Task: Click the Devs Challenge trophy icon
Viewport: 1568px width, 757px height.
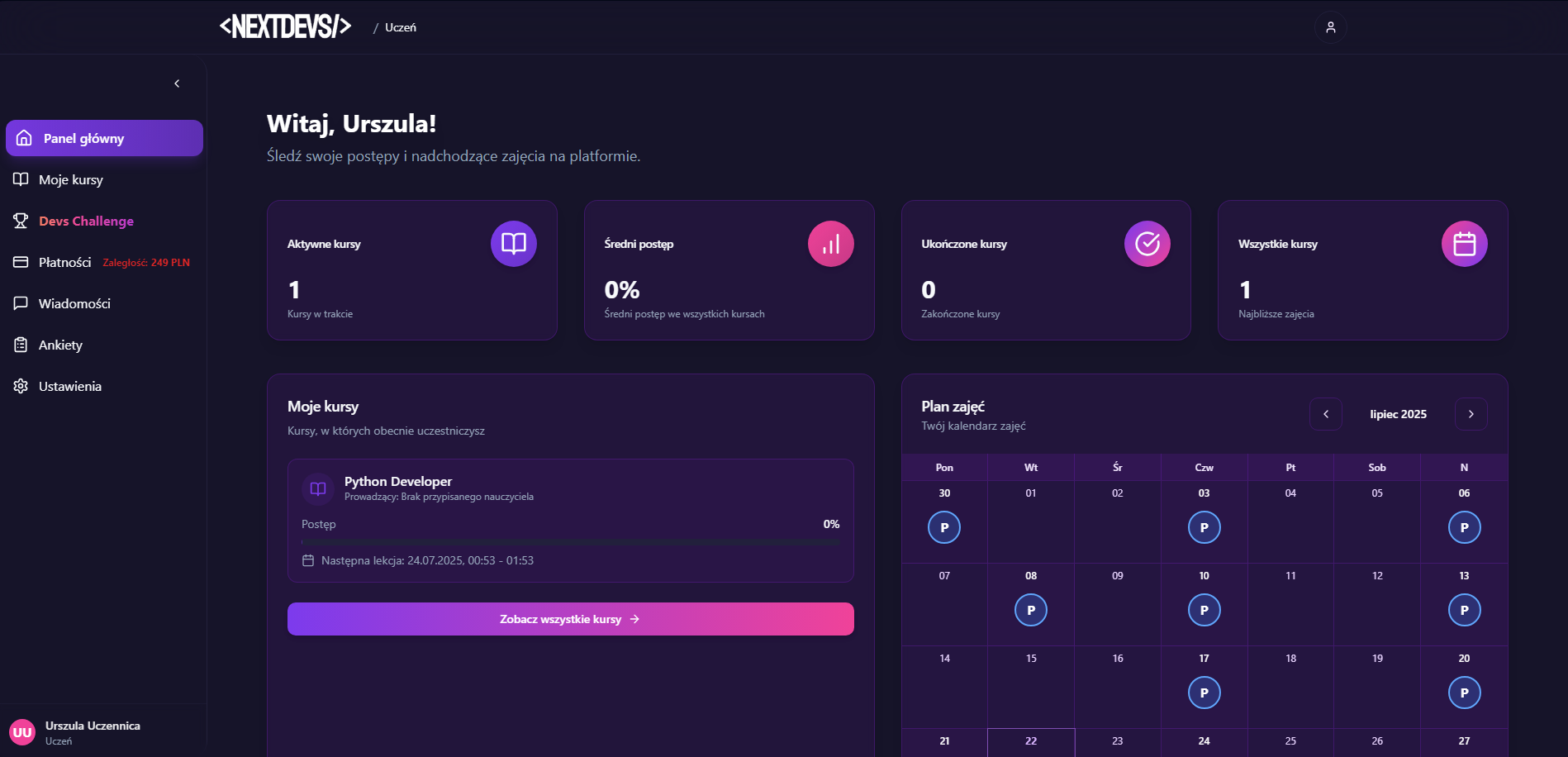Action: click(21, 221)
